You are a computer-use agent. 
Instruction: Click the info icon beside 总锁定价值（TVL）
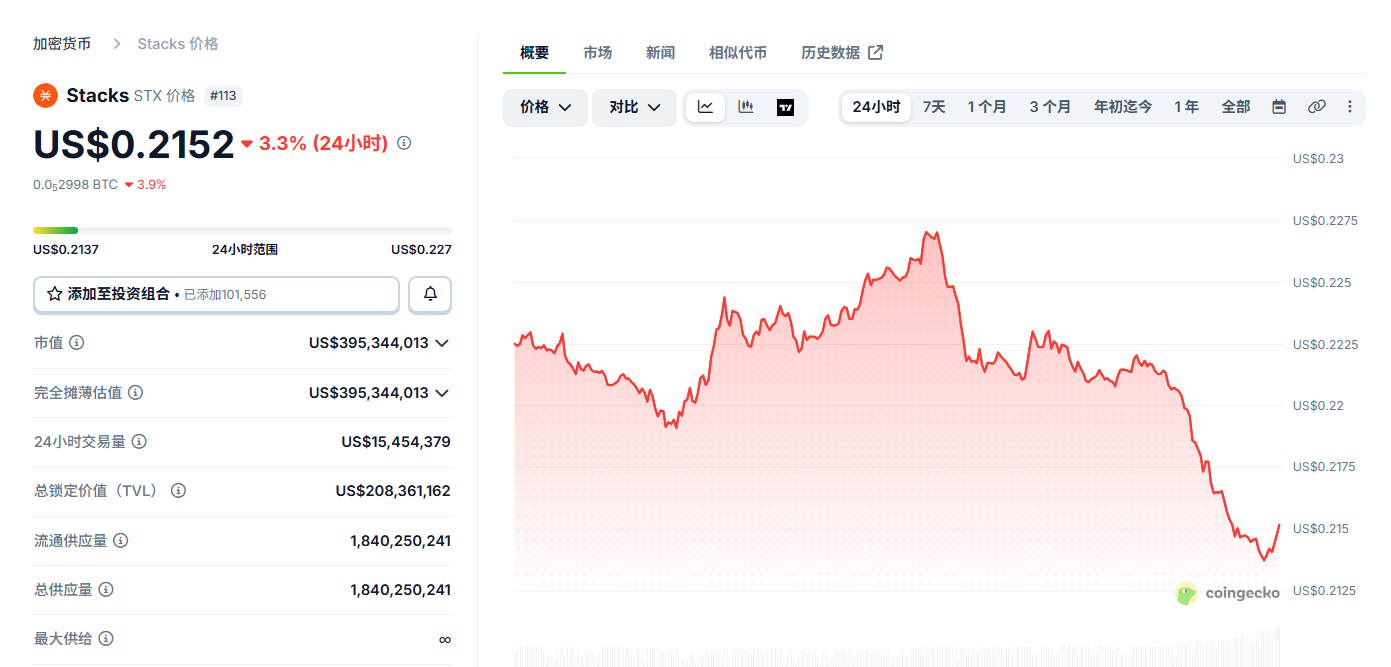[x=178, y=491]
